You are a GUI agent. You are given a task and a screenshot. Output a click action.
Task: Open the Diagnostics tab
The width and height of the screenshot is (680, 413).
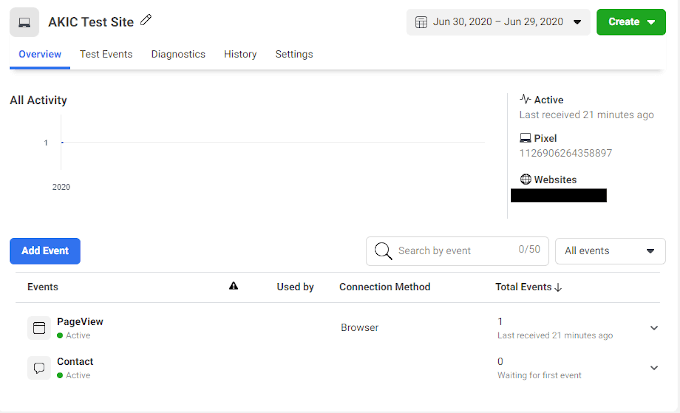coord(178,54)
